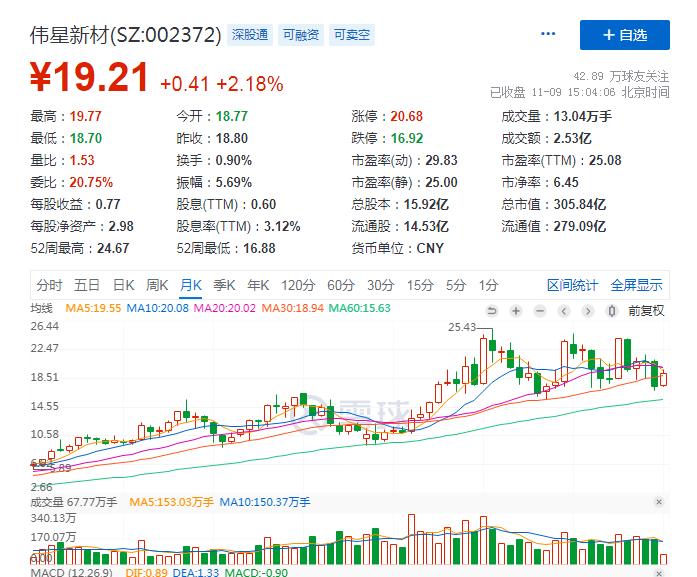Open the 前复权 adjustment dropdown
This screenshot has width=697, height=577.
646,311
